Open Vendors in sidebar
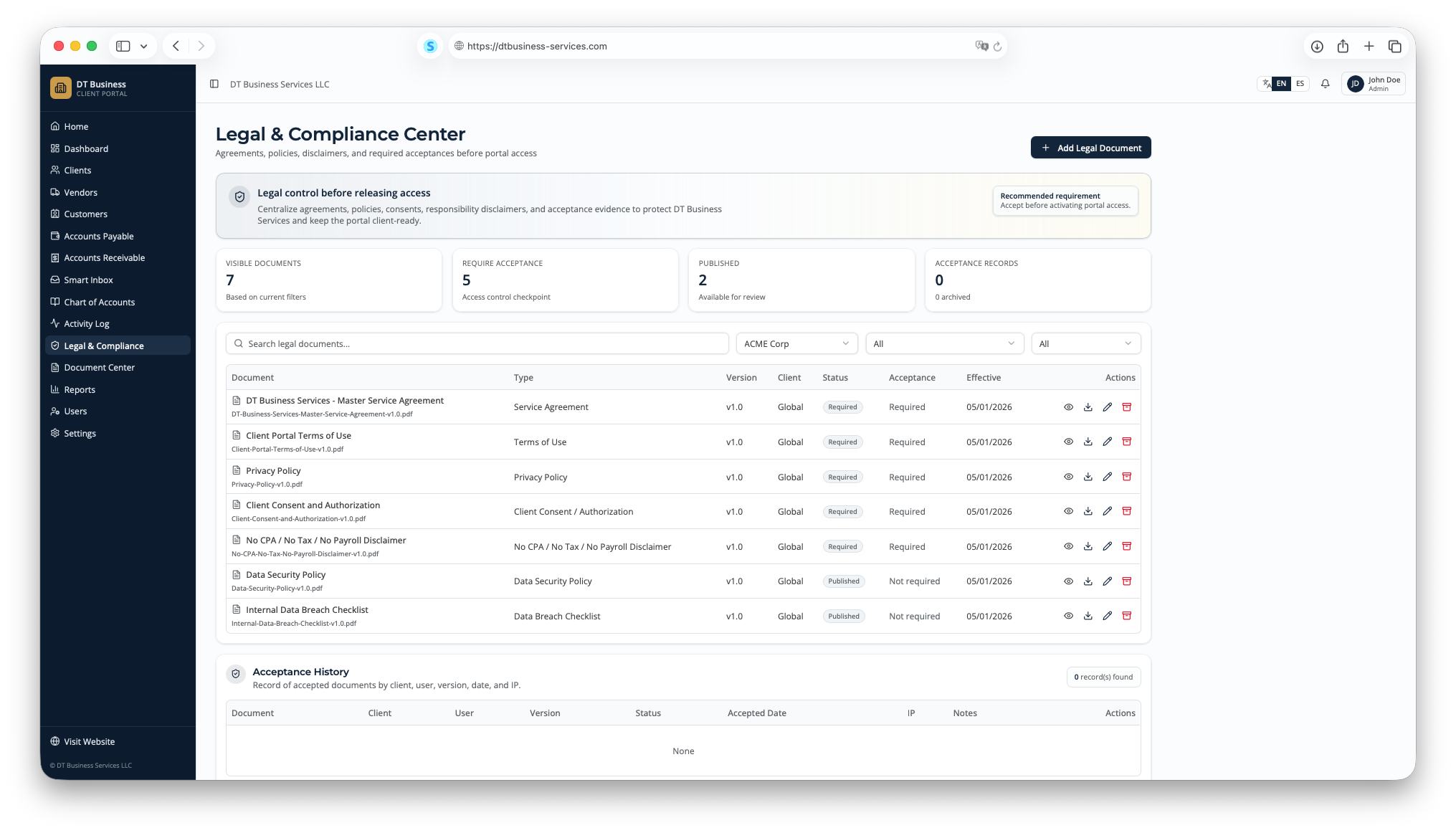 118,193
